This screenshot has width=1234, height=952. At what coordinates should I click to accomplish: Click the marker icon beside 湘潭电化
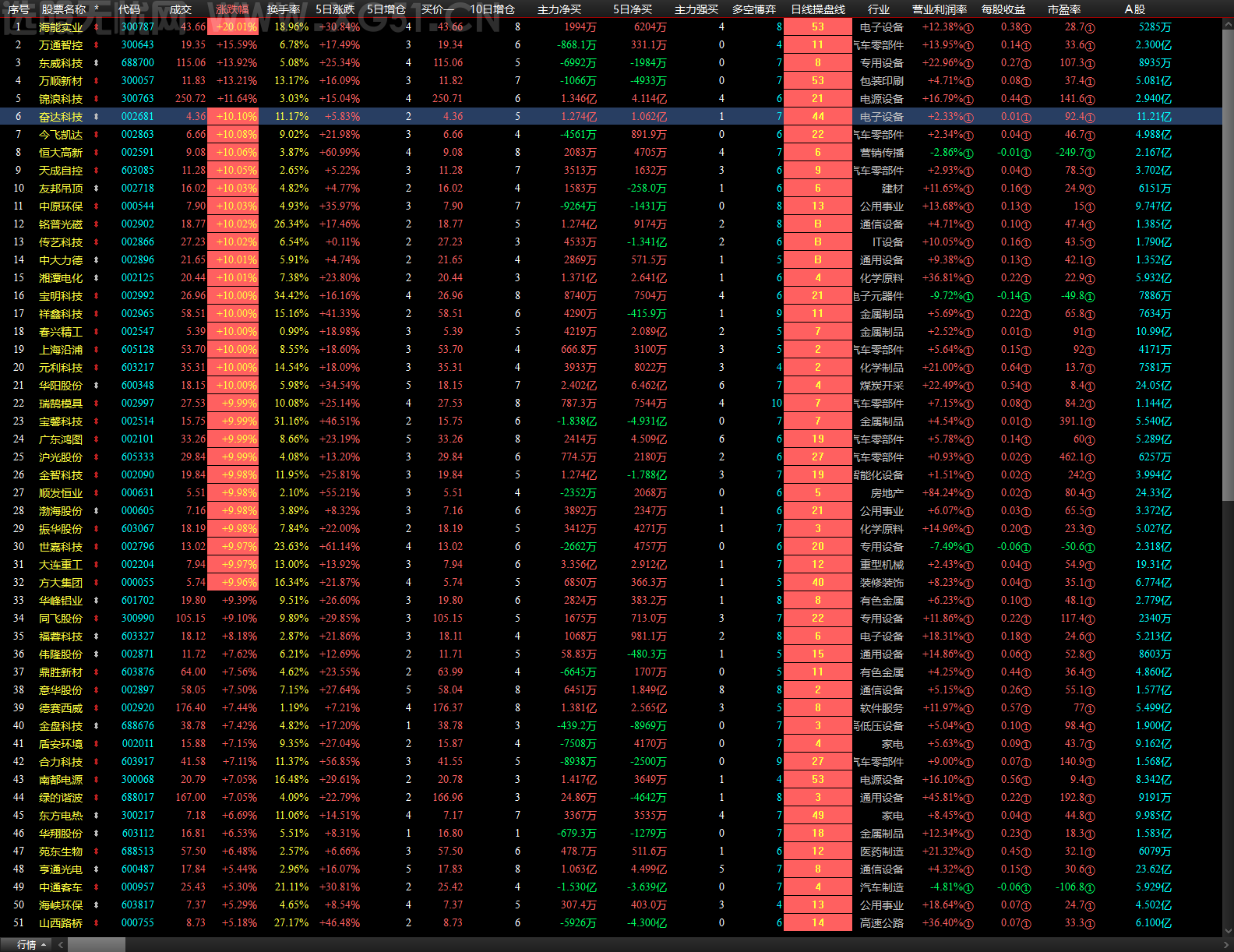pyautogui.click(x=97, y=278)
